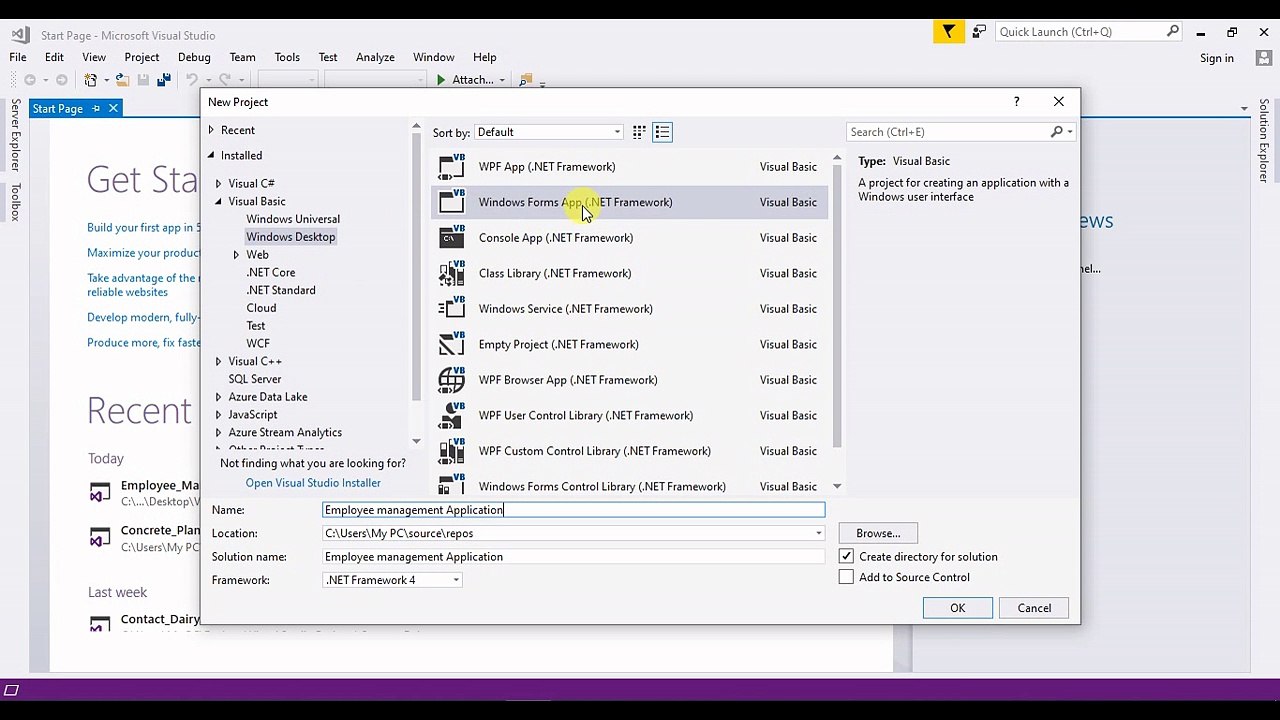Click the Navigate Forward toolbar arrow
Screen dimensions: 1280x720
[x=62, y=80]
